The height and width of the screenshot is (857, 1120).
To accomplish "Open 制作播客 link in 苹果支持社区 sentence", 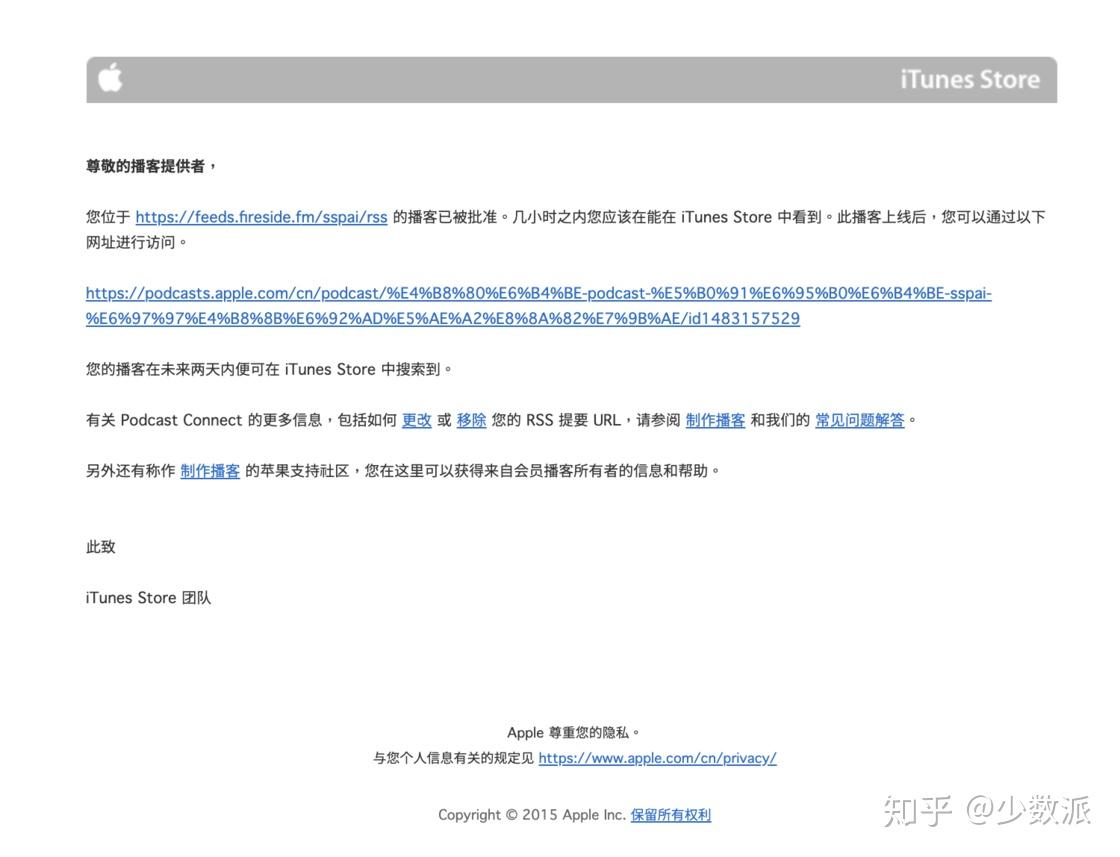I will point(210,471).
